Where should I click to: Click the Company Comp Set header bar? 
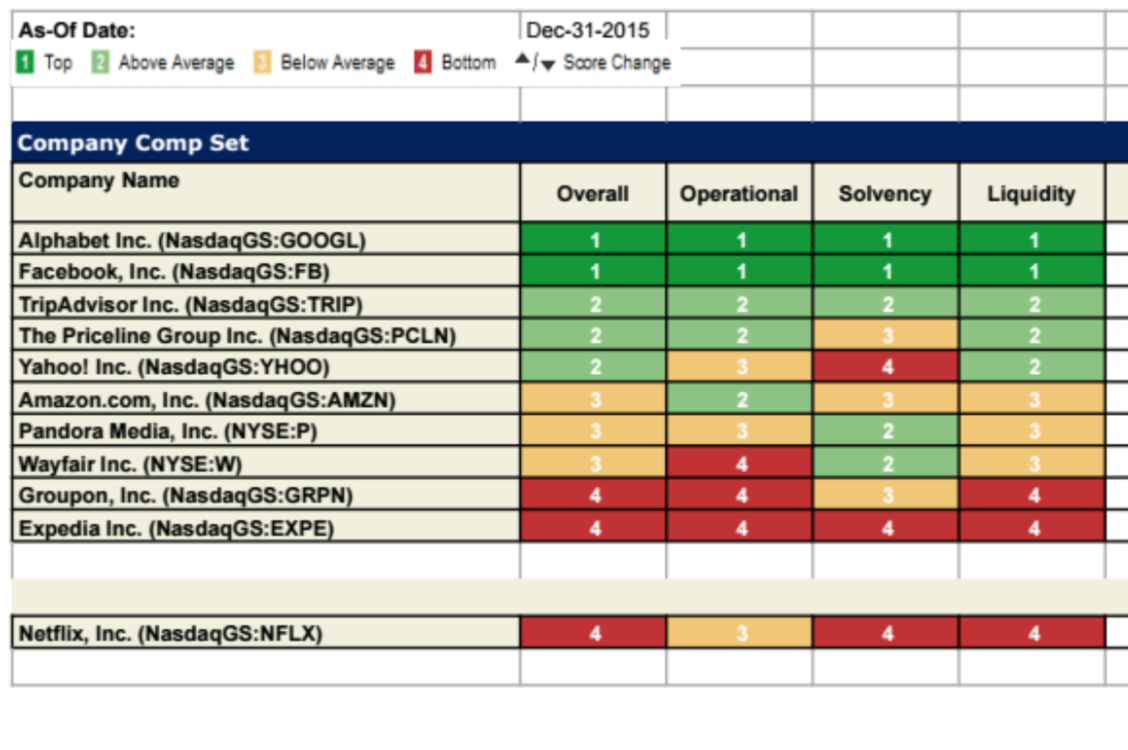coord(570,142)
